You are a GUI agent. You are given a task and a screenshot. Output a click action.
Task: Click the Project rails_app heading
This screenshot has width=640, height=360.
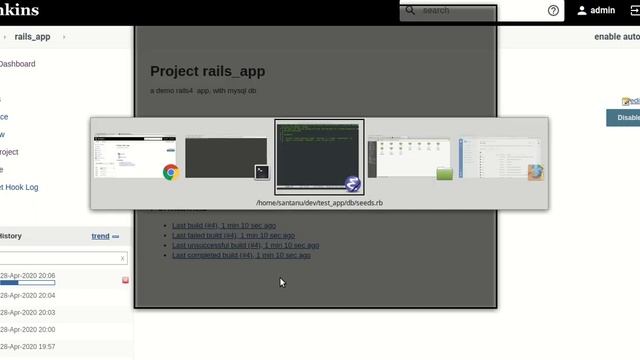(x=208, y=71)
